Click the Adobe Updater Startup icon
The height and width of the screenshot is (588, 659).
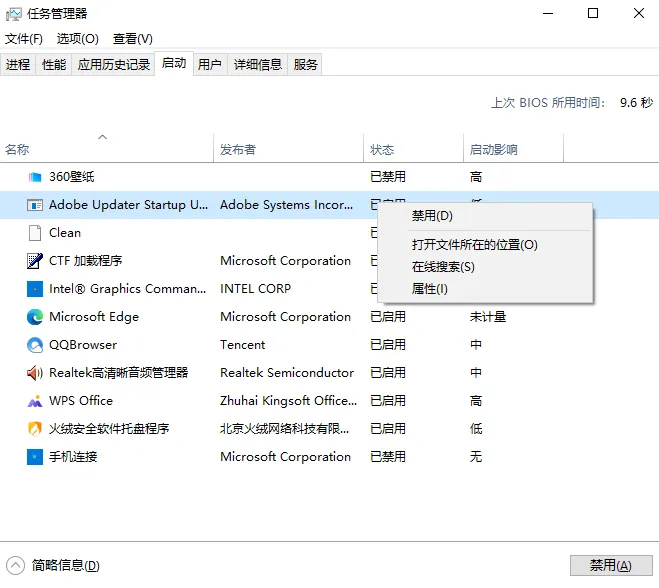[x=35, y=205]
